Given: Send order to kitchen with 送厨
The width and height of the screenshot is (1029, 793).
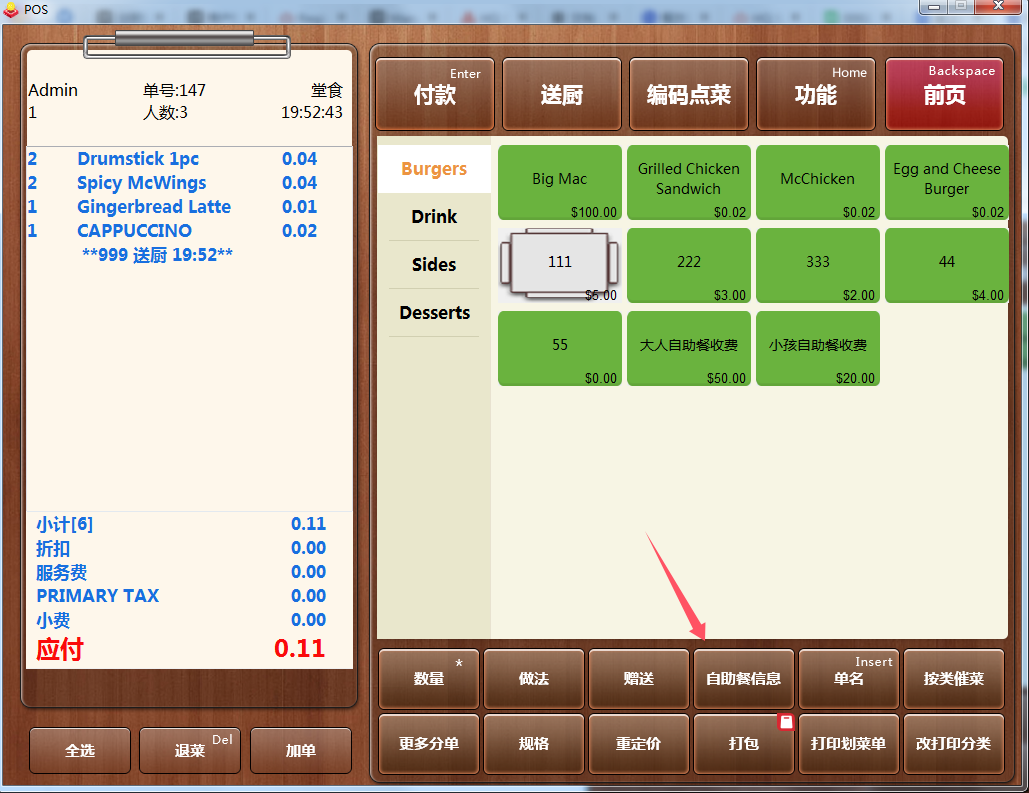Looking at the screenshot, I should coord(562,94).
